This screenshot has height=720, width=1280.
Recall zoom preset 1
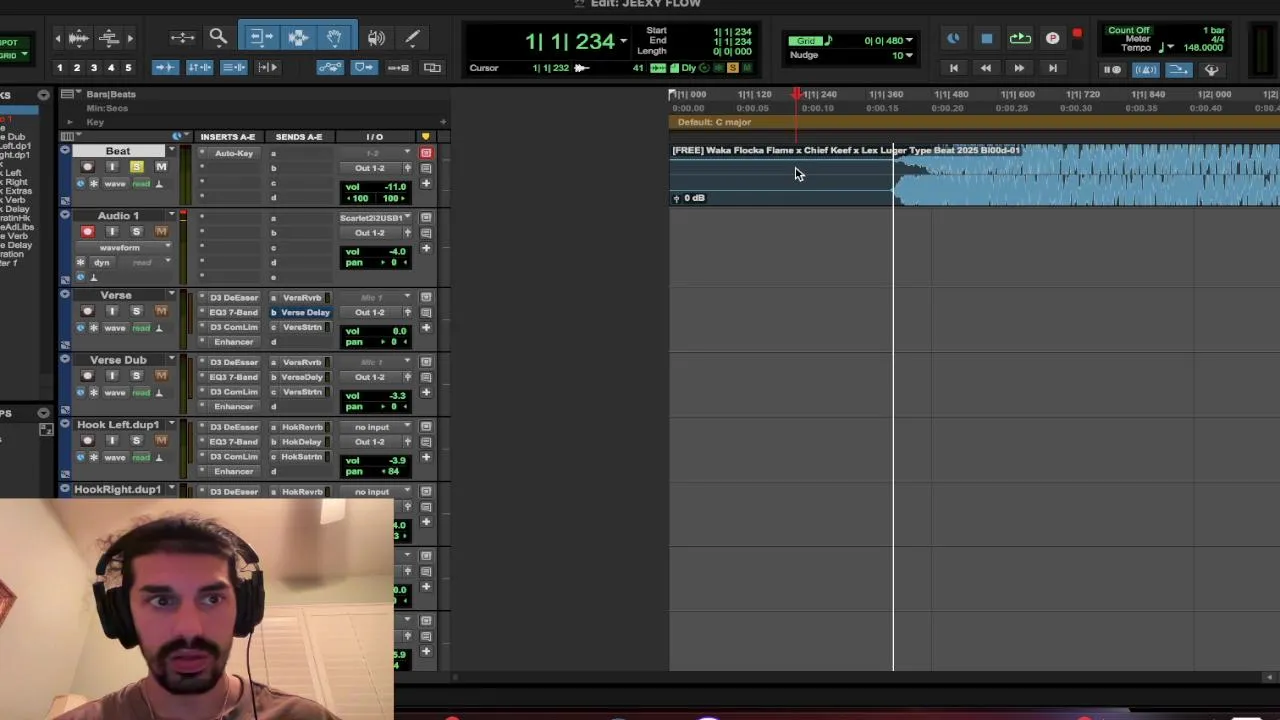[x=60, y=68]
